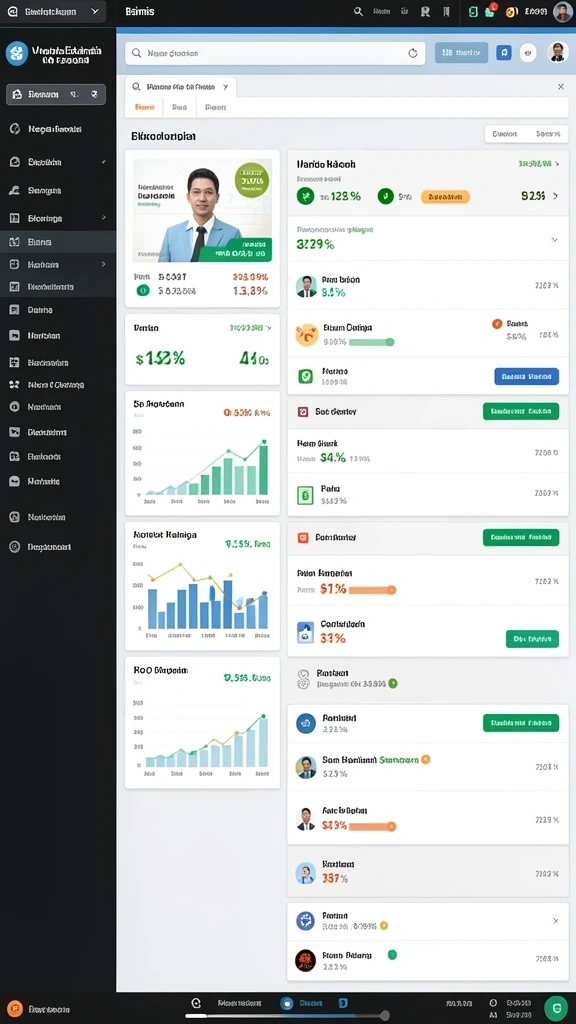Toggle the blue circle control in bottom bar
This screenshot has width=576, height=1024.
(x=286, y=1004)
